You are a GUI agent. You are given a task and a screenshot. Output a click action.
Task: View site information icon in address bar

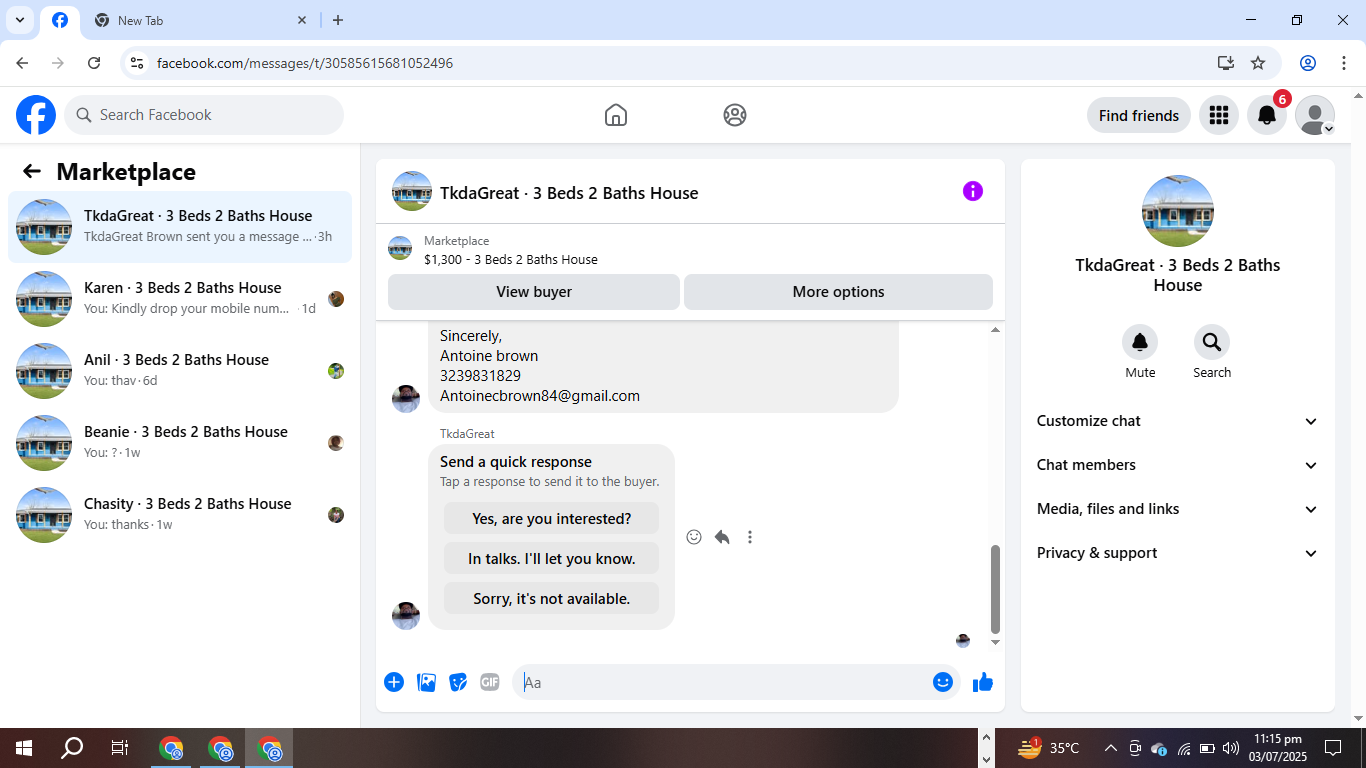138,63
